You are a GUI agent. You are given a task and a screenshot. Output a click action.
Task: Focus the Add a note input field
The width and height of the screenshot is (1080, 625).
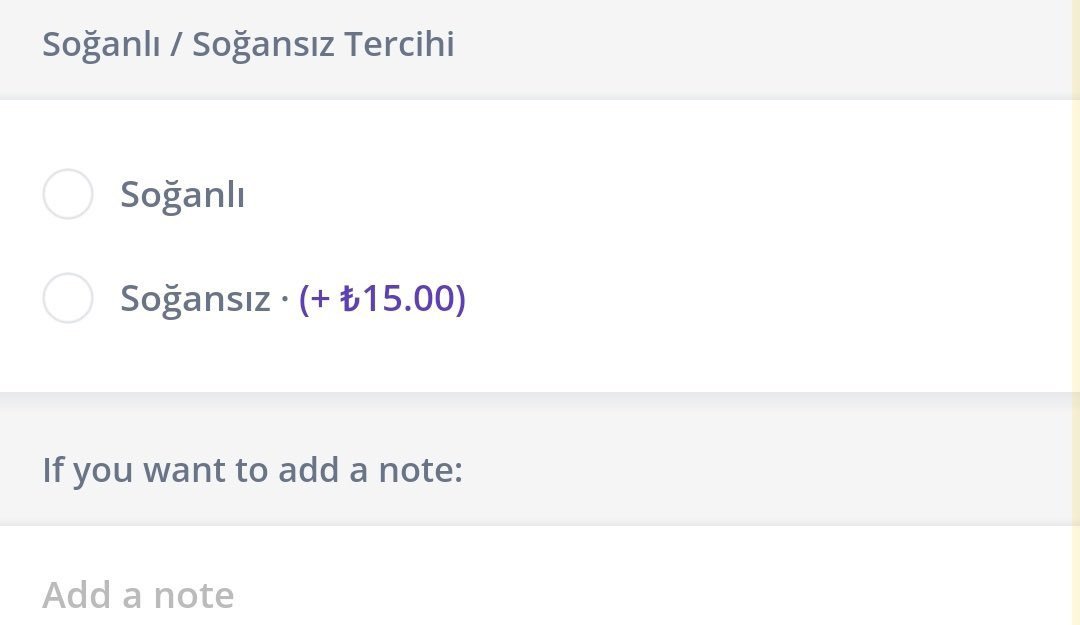(x=500, y=595)
